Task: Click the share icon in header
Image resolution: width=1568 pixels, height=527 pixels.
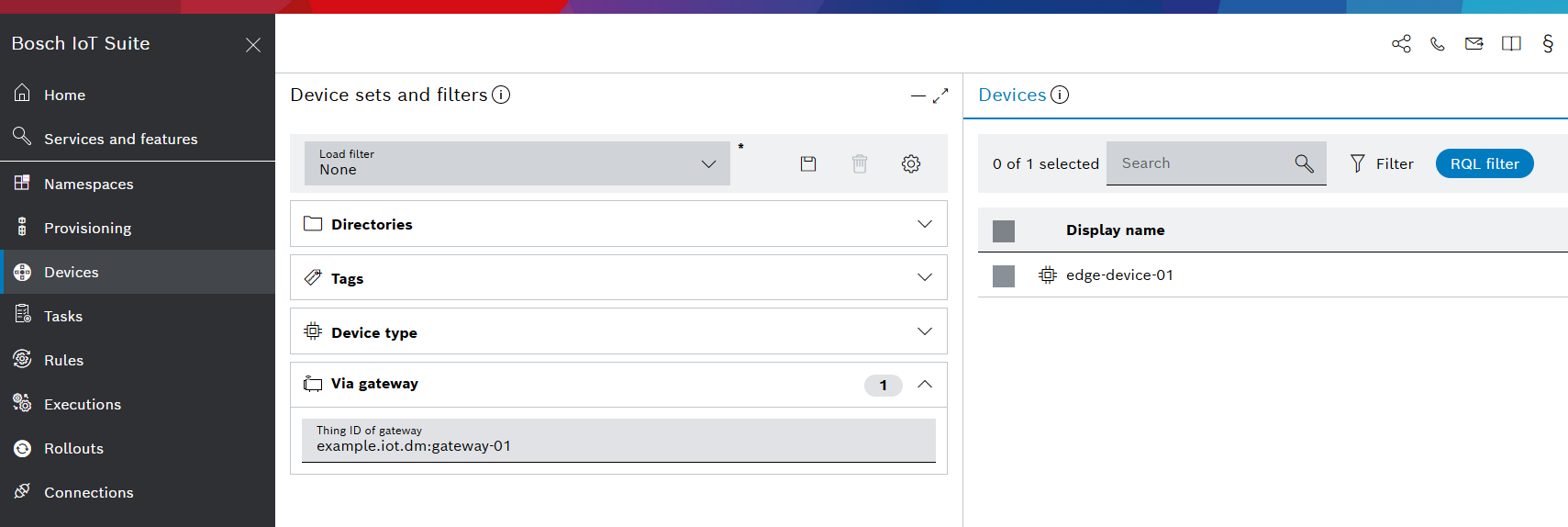Action: (x=1401, y=44)
